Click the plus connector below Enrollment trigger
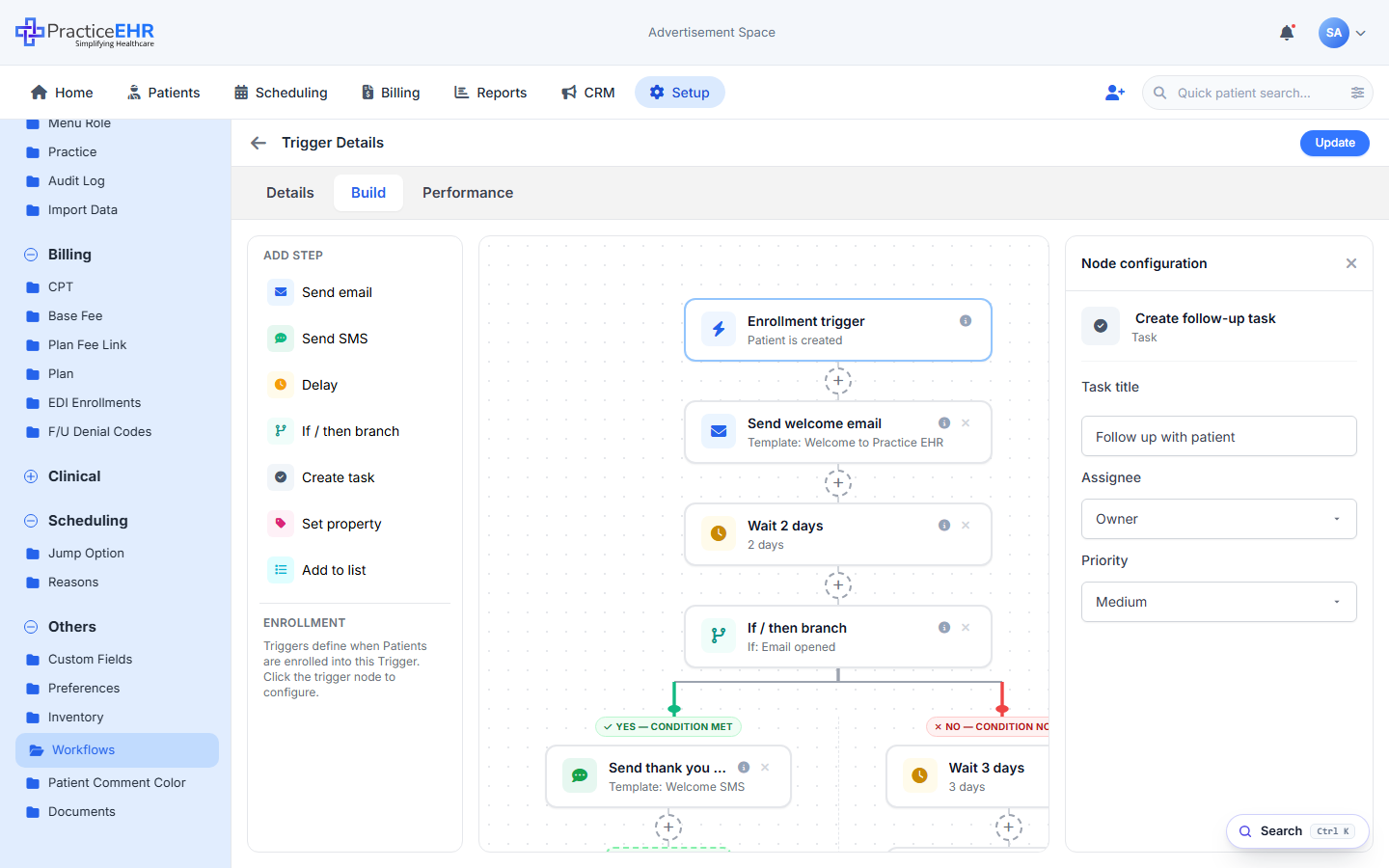Screen dimensions: 1389x868 [838, 381]
